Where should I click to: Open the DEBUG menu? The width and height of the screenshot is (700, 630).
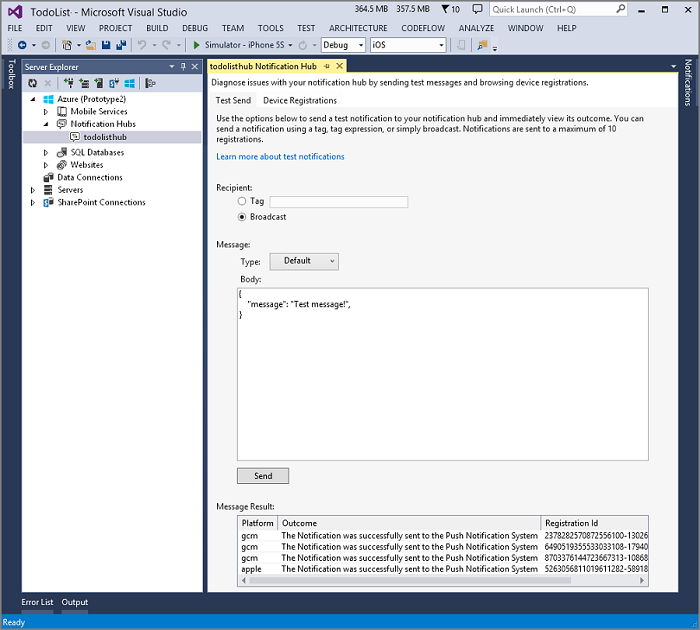point(195,28)
